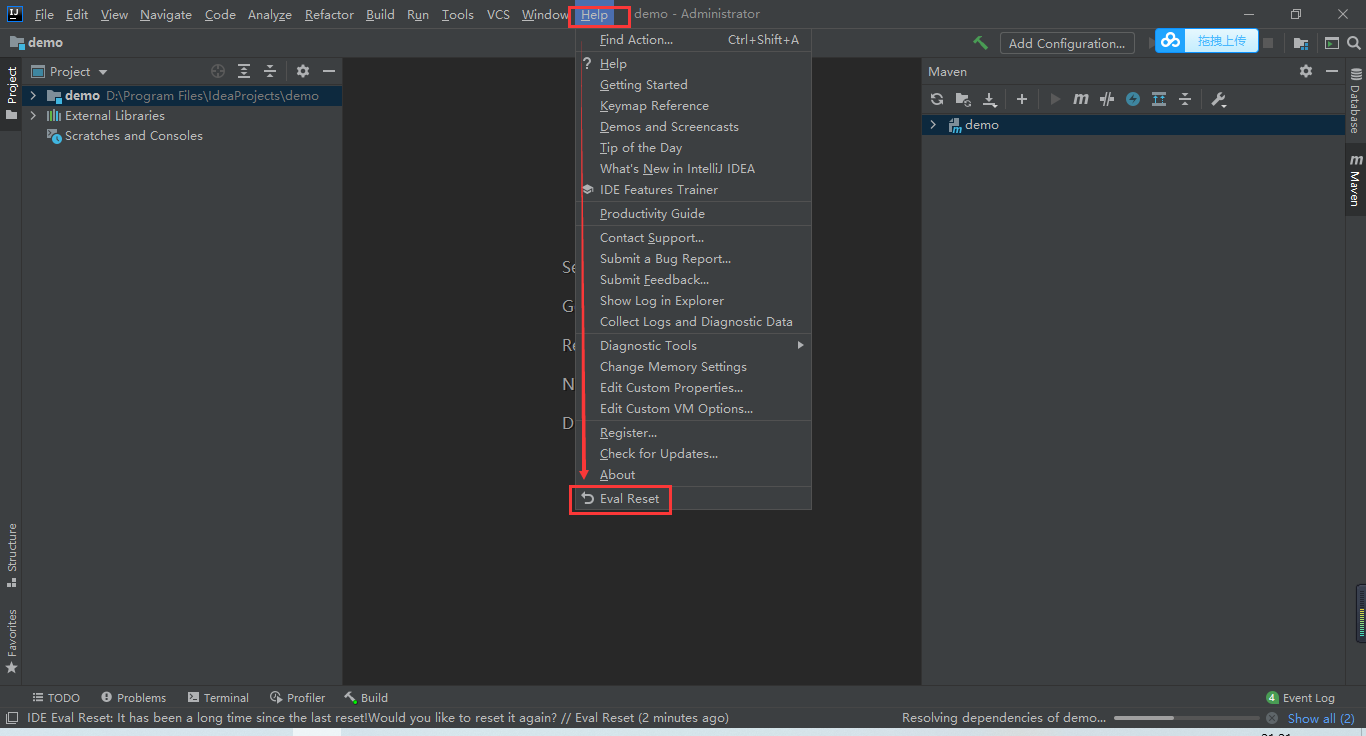
Task: Open Terminal tool window
Action: [217, 698]
